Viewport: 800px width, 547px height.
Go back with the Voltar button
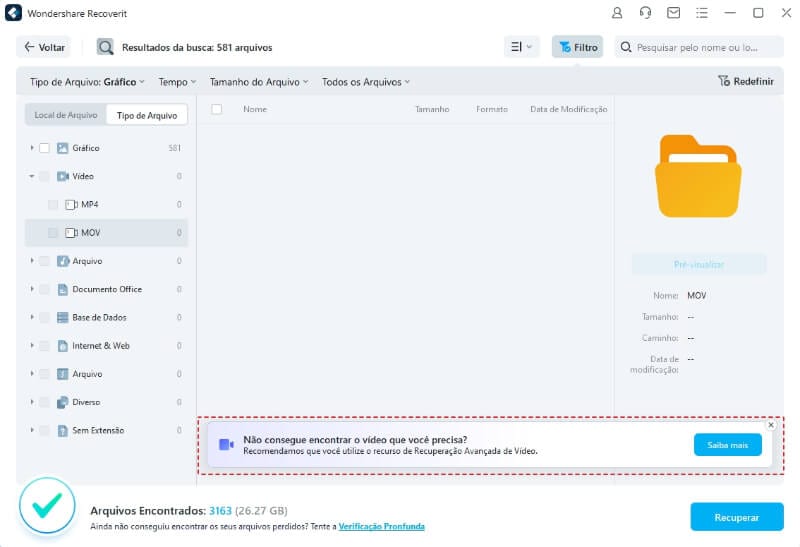(44, 47)
